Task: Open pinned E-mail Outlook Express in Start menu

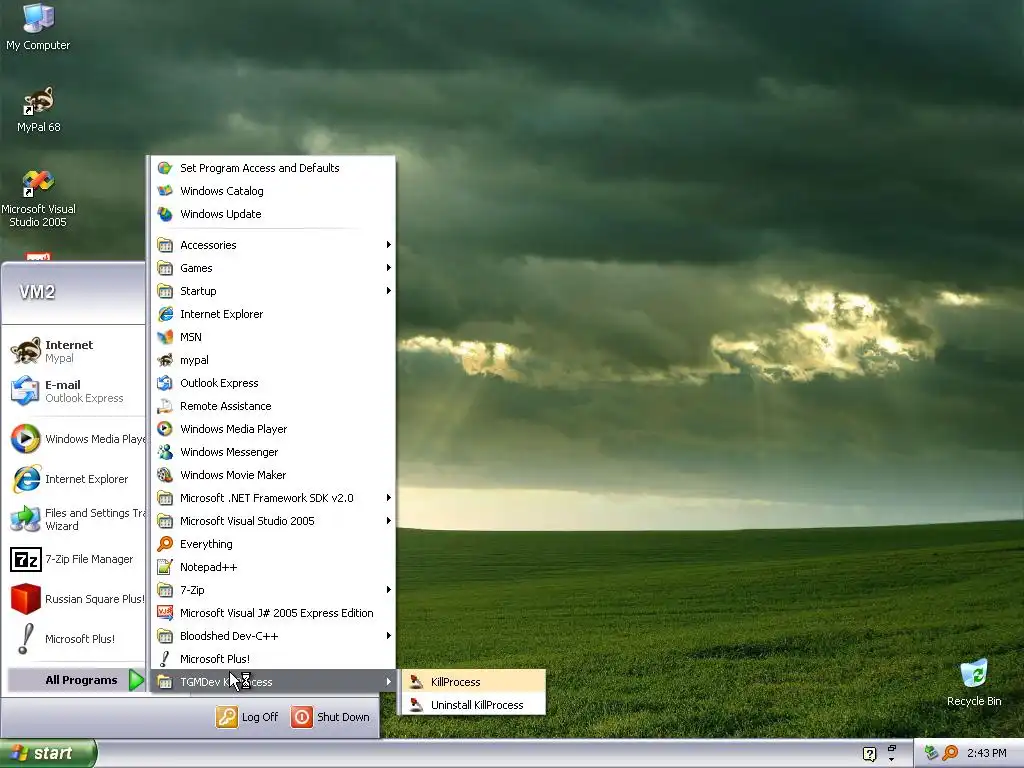Action: (74, 391)
